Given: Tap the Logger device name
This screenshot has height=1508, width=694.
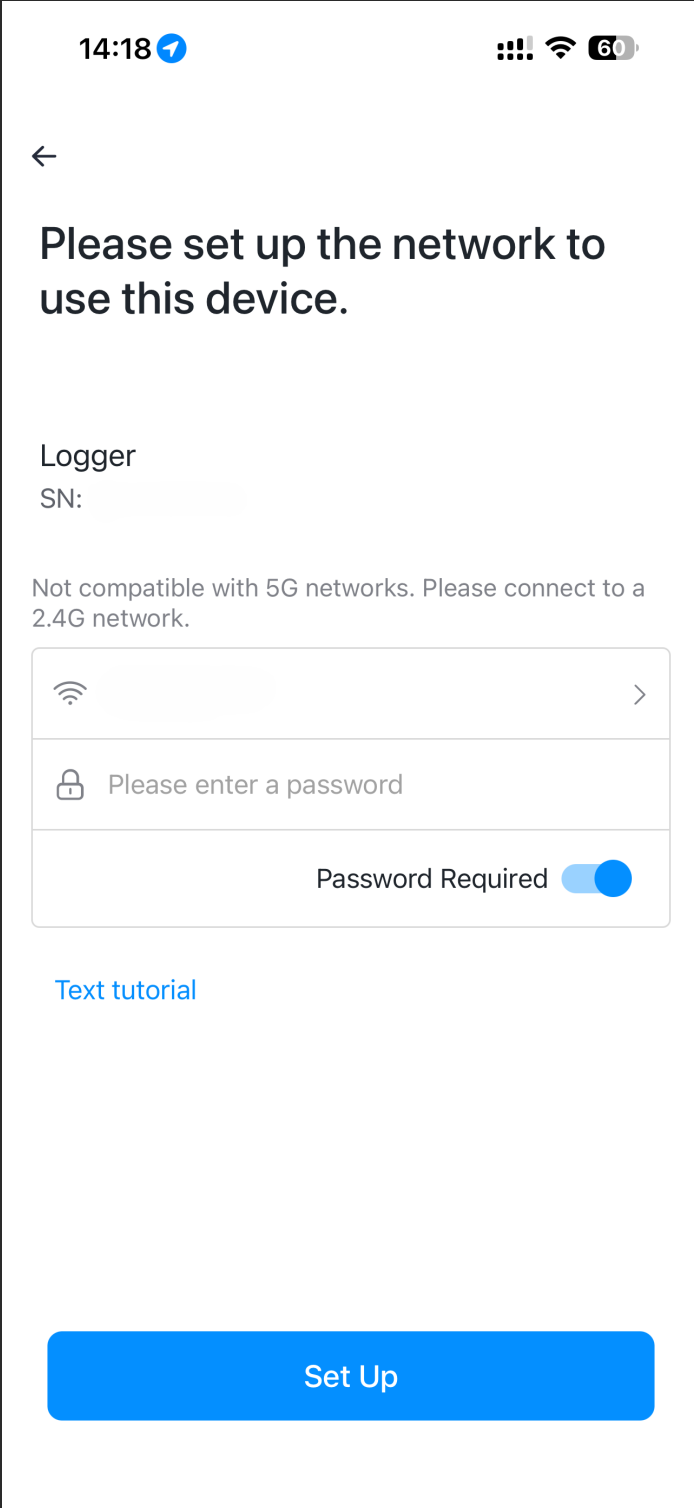Looking at the screenshot, I should click(x=88, y=456).
